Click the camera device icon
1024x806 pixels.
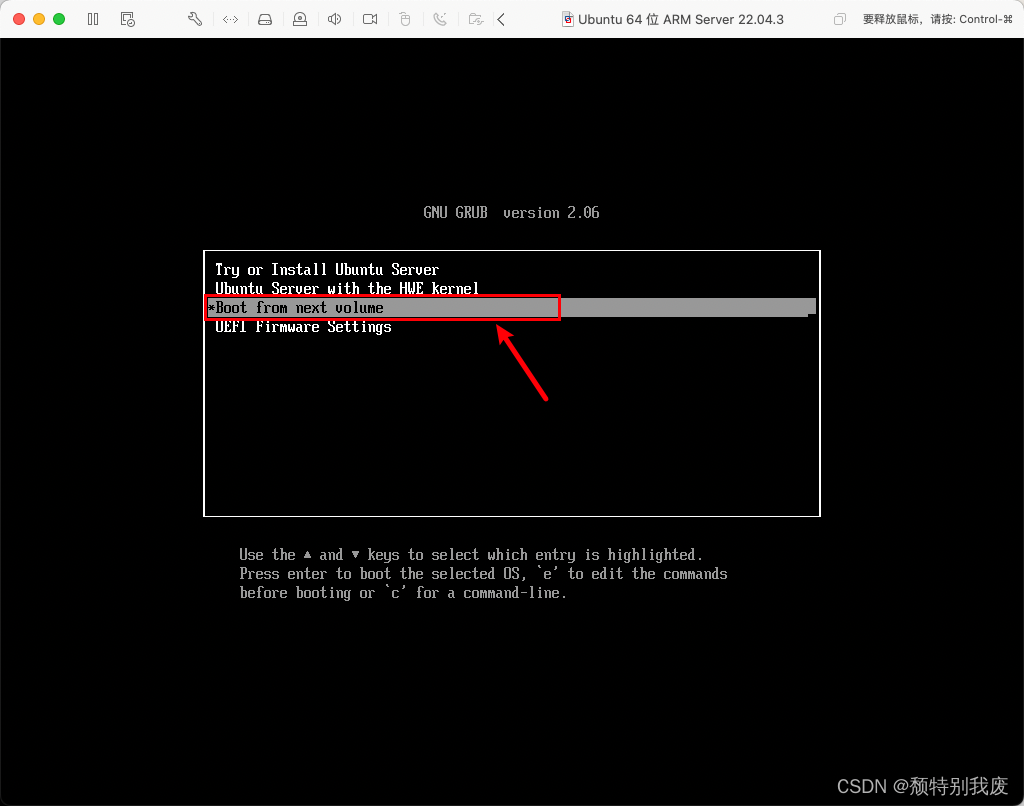point(370,19)
